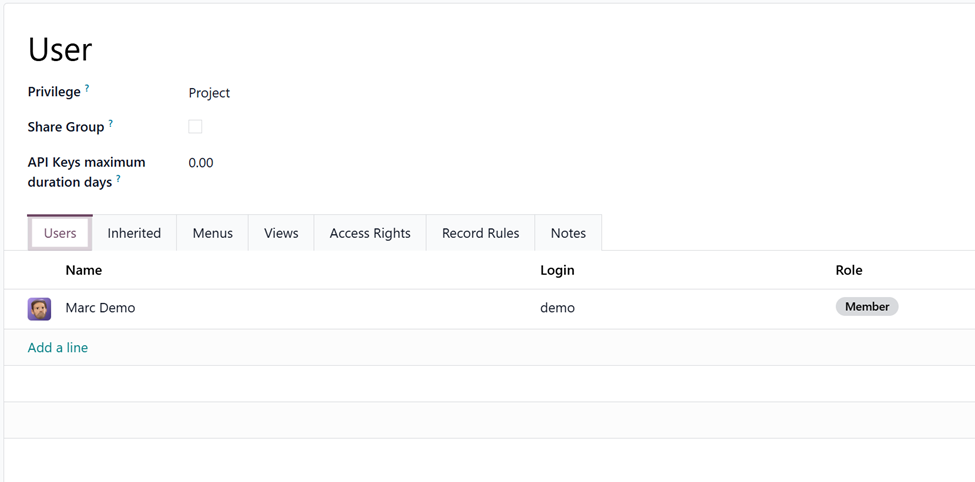Viewport: 975px width, 482px height.
Task: Select the Menus tab
Action: [212, 233]
